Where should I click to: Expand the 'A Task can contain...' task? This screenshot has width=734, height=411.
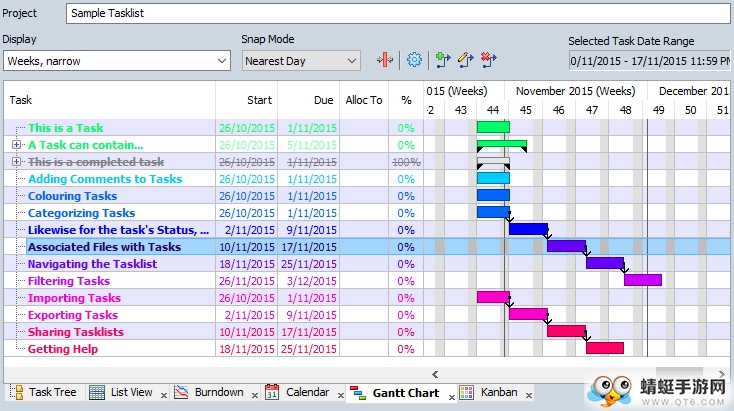16,145
